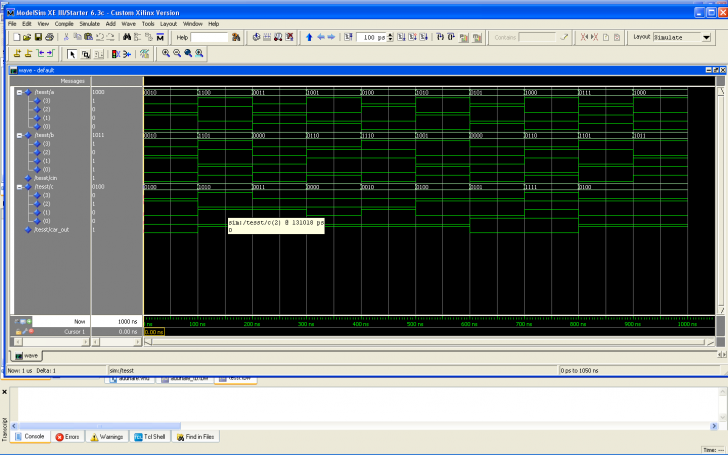The width and height of the screenshot is (728, 455).
Task: Switch to the Errors tab
Action: click(69, 437)
